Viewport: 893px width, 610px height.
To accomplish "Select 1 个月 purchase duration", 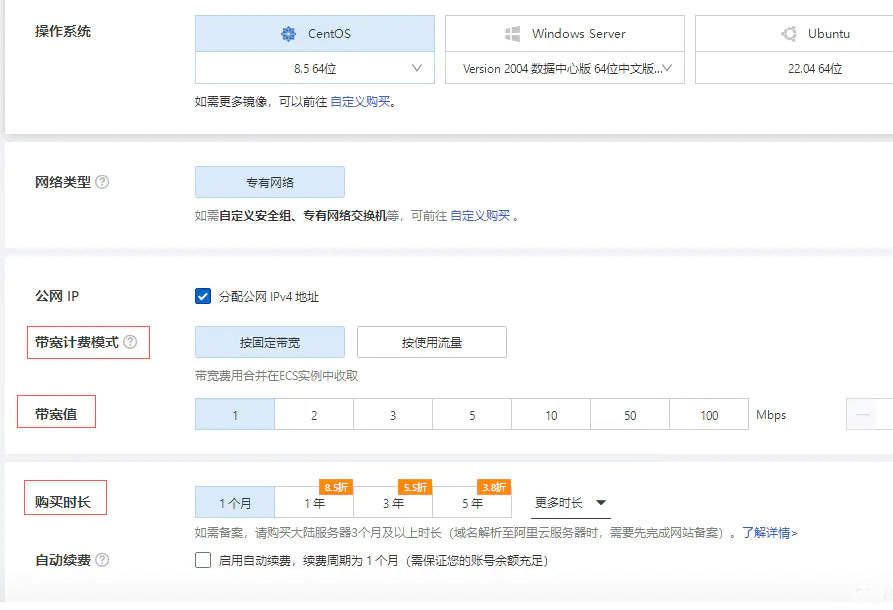I will point(235,503).
